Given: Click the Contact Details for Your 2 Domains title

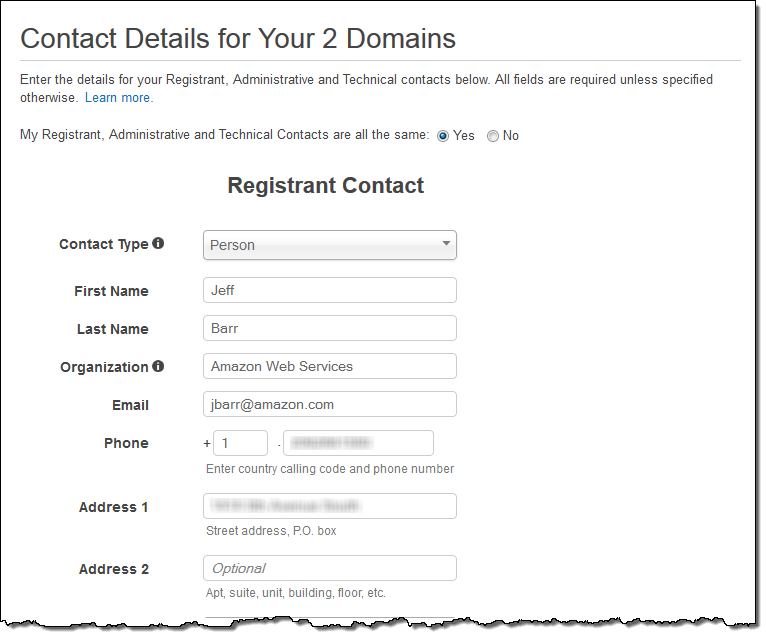Looking at the screenshot, I should pos(238,39).
